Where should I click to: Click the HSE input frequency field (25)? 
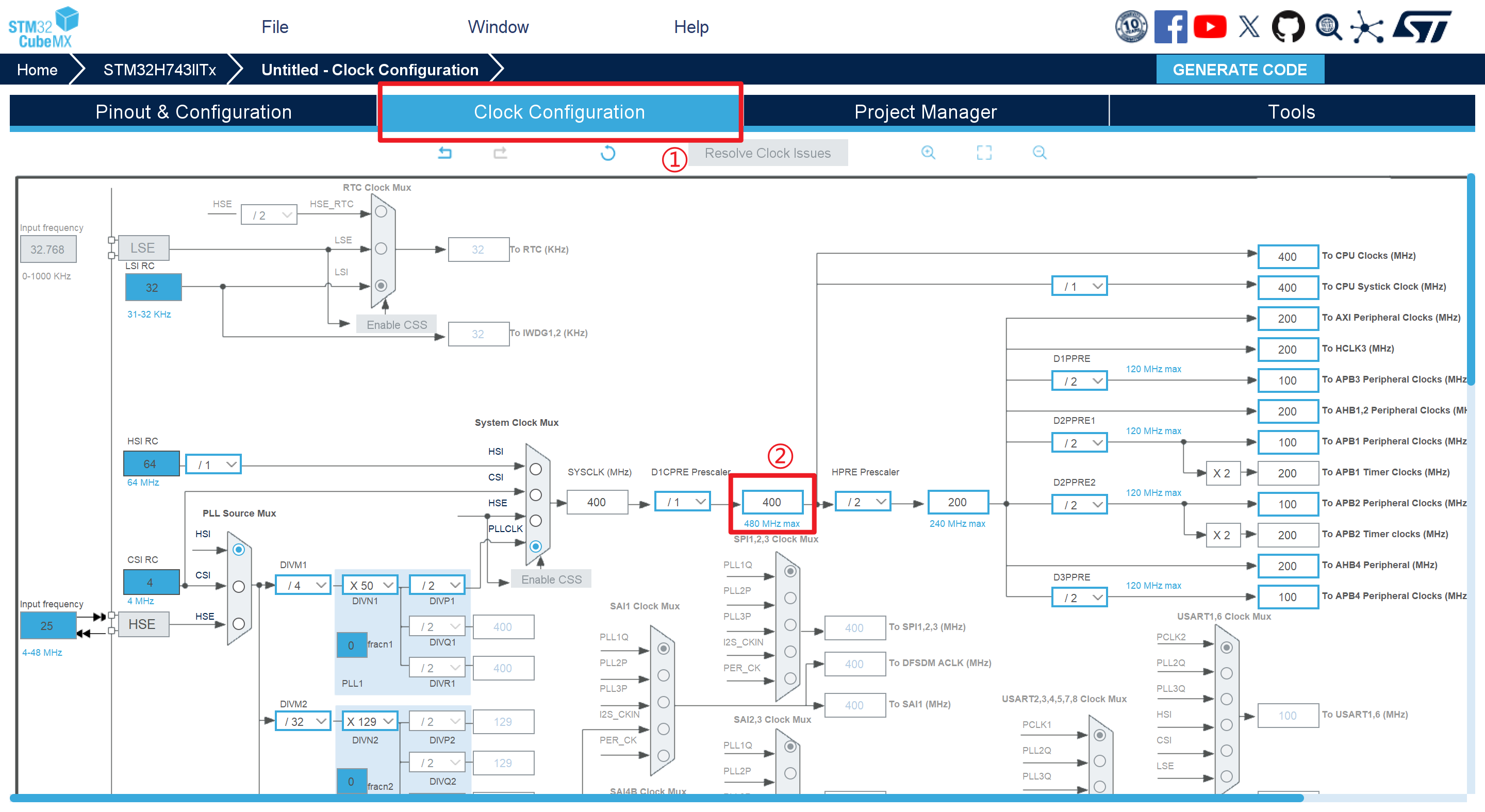click(x=48, y=625)
